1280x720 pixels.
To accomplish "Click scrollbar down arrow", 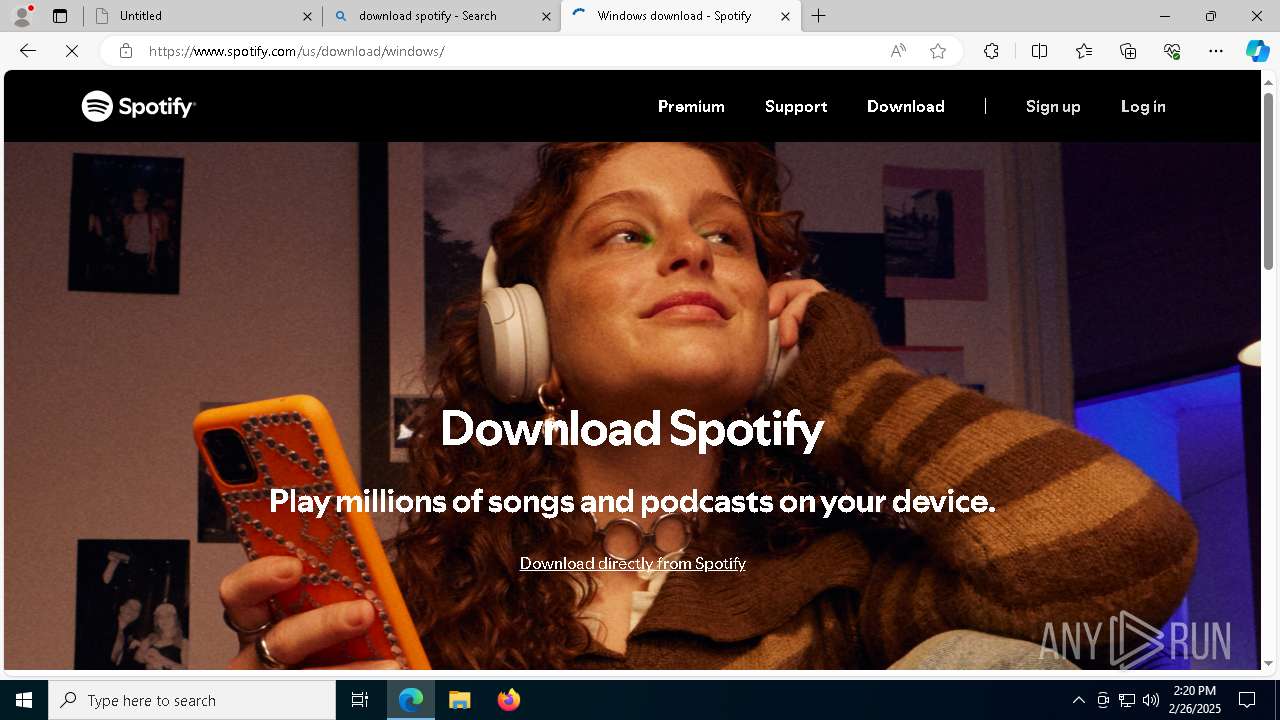I will 1269,662.
